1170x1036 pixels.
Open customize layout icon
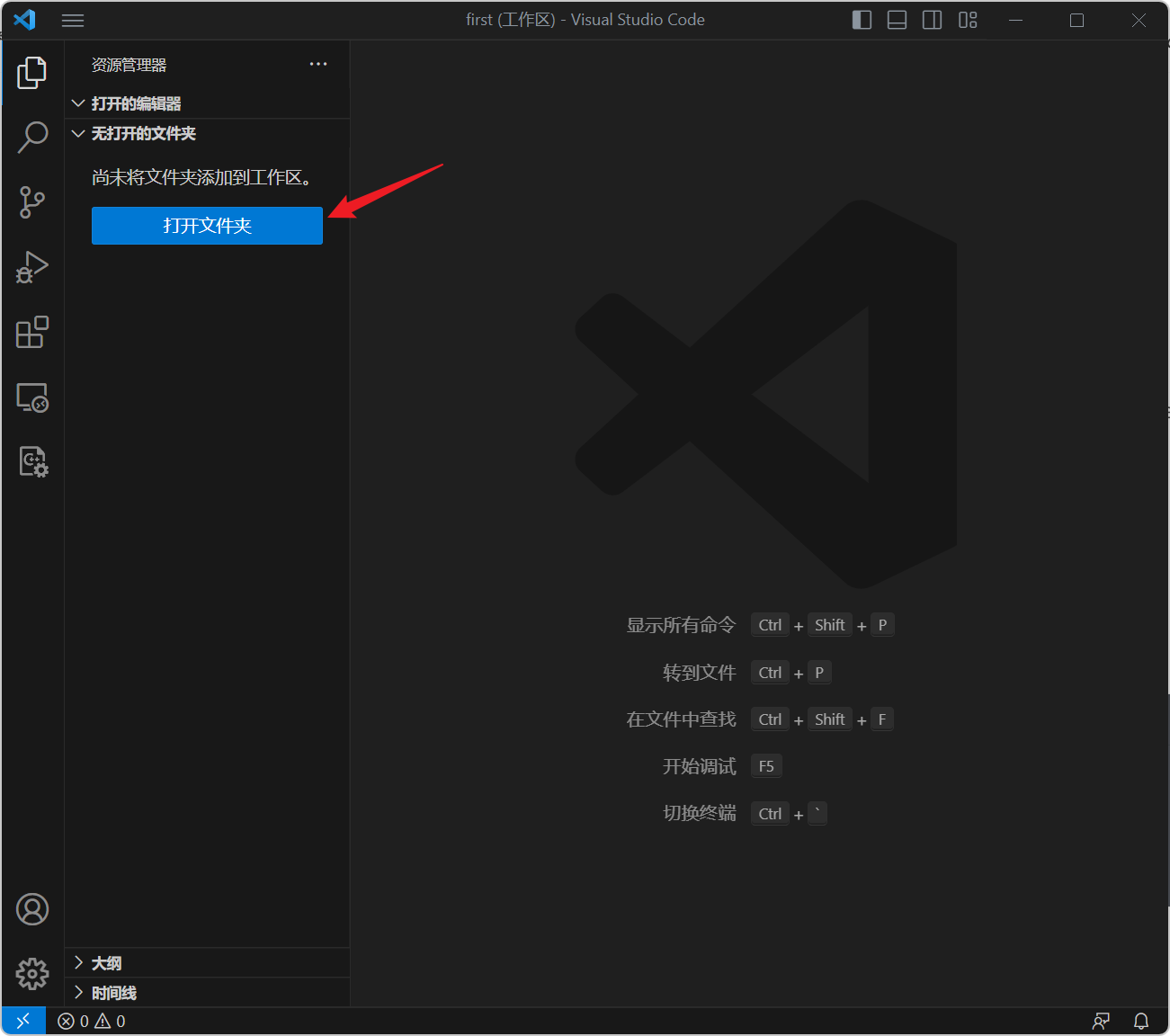pyautogui.click(x=968, y=20)
